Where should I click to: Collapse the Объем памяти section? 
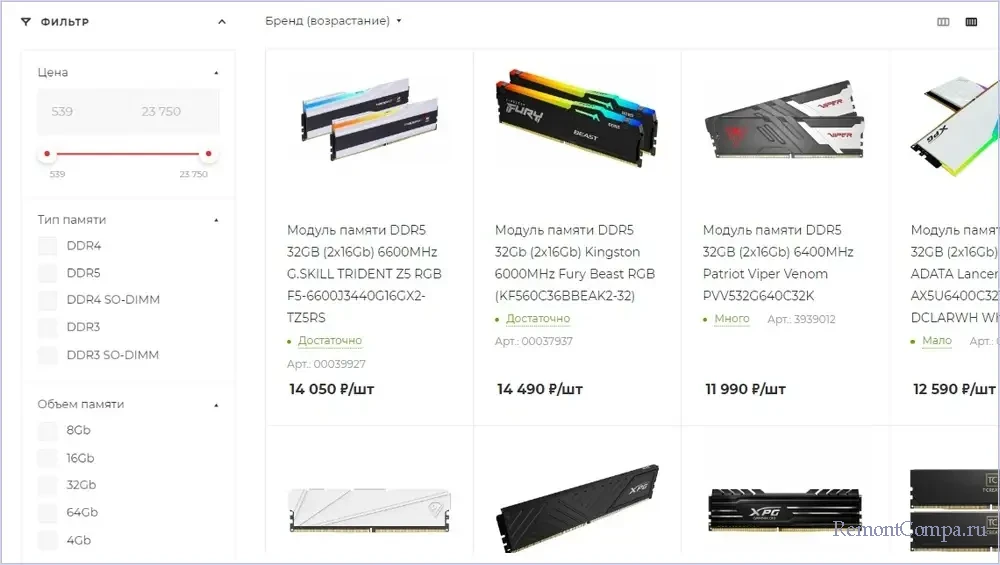click(216, 405)
